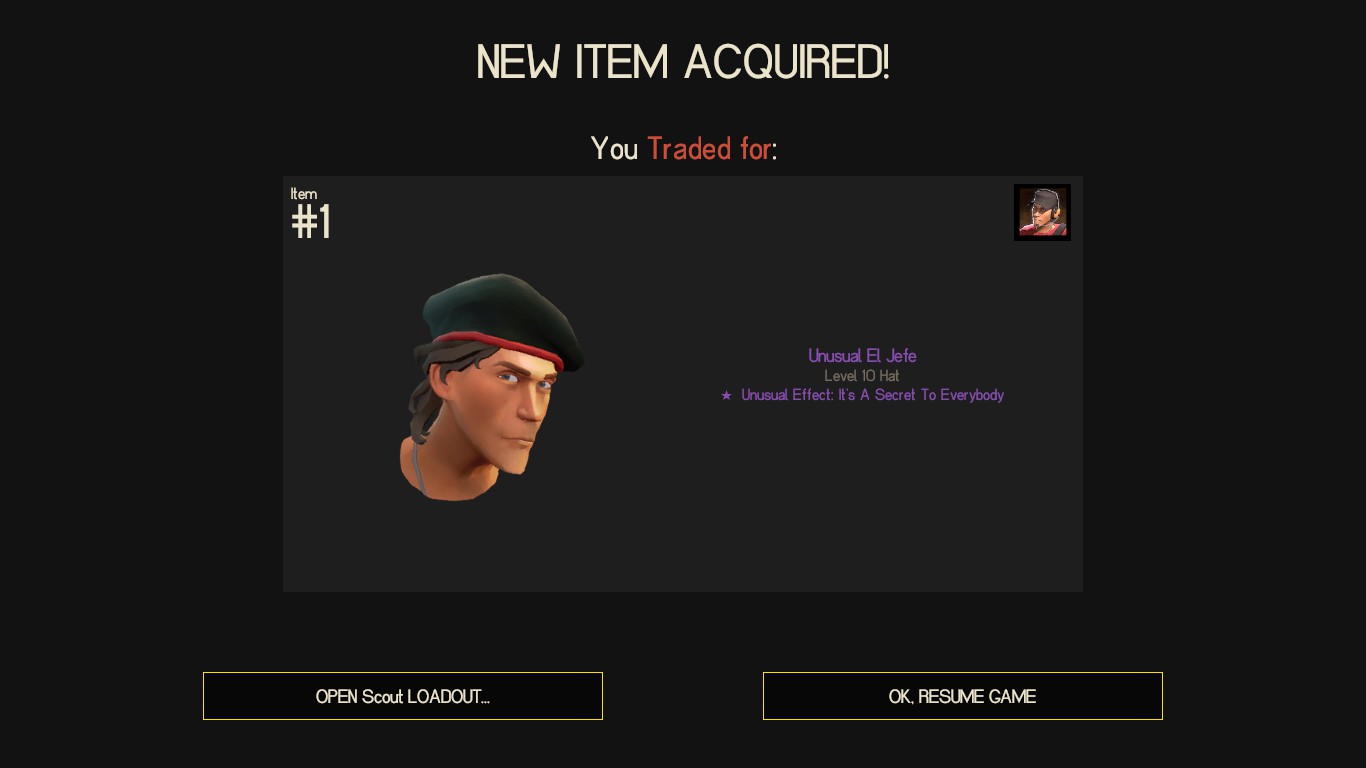Click the orange Traded for text
Image resolution: width=1366 pixels, height=768 pixels.
pyautogui.click(x=709, y=149)
